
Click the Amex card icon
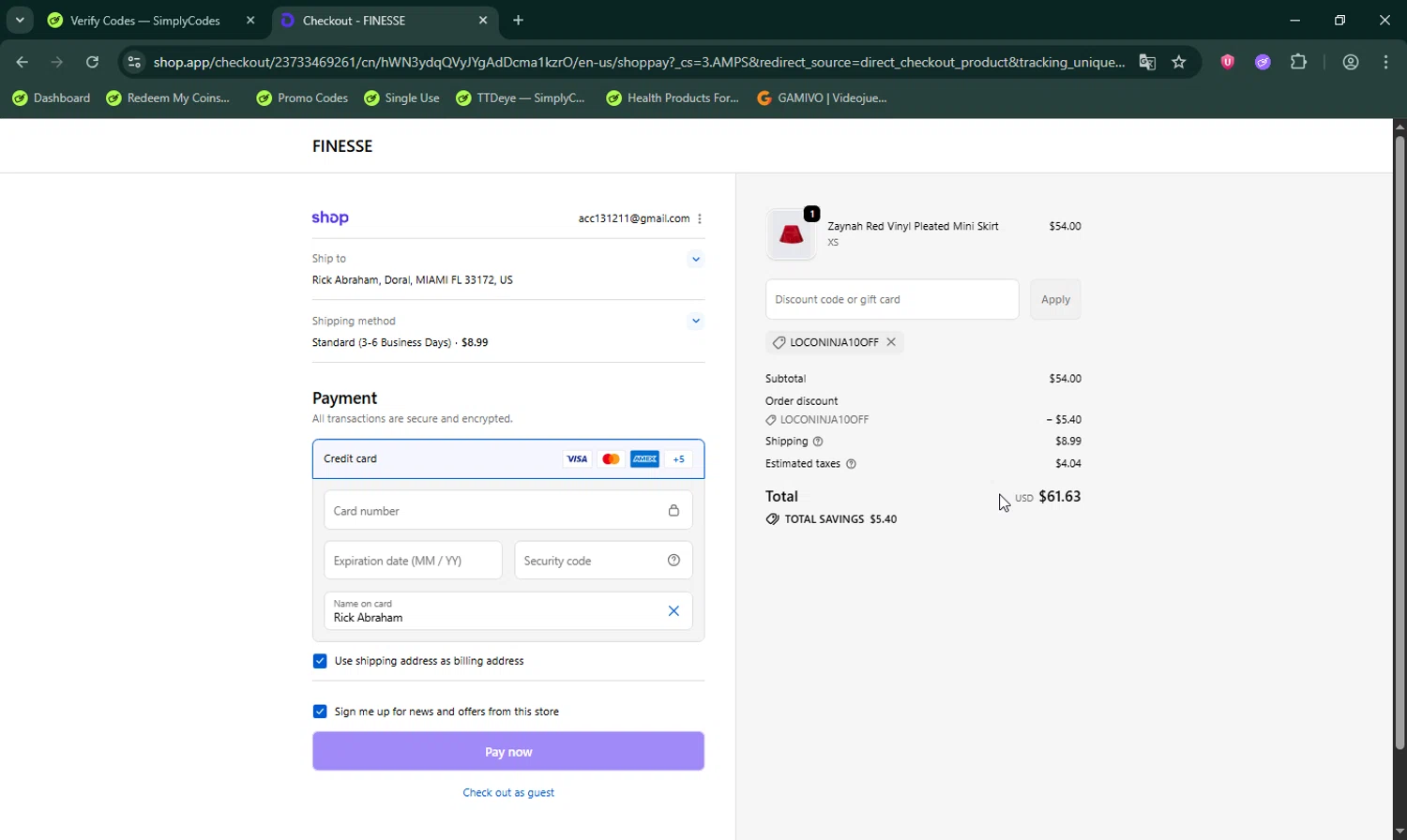pos(644,459)
